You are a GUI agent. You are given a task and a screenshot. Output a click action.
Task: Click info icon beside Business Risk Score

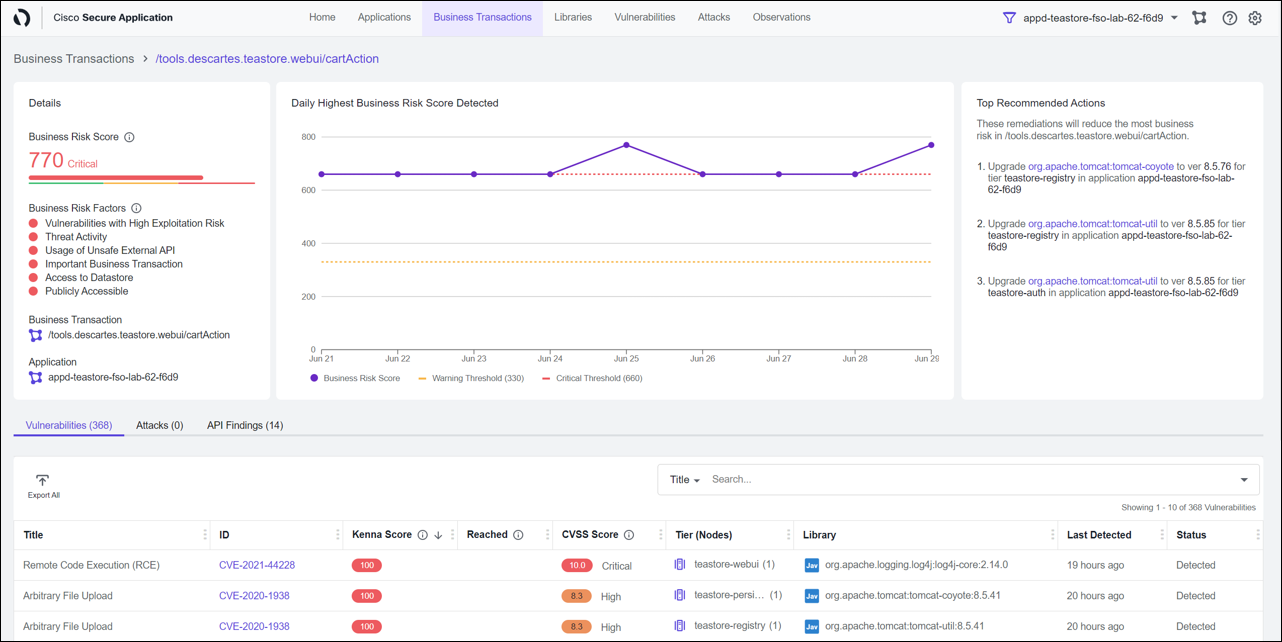pos(129,137)
